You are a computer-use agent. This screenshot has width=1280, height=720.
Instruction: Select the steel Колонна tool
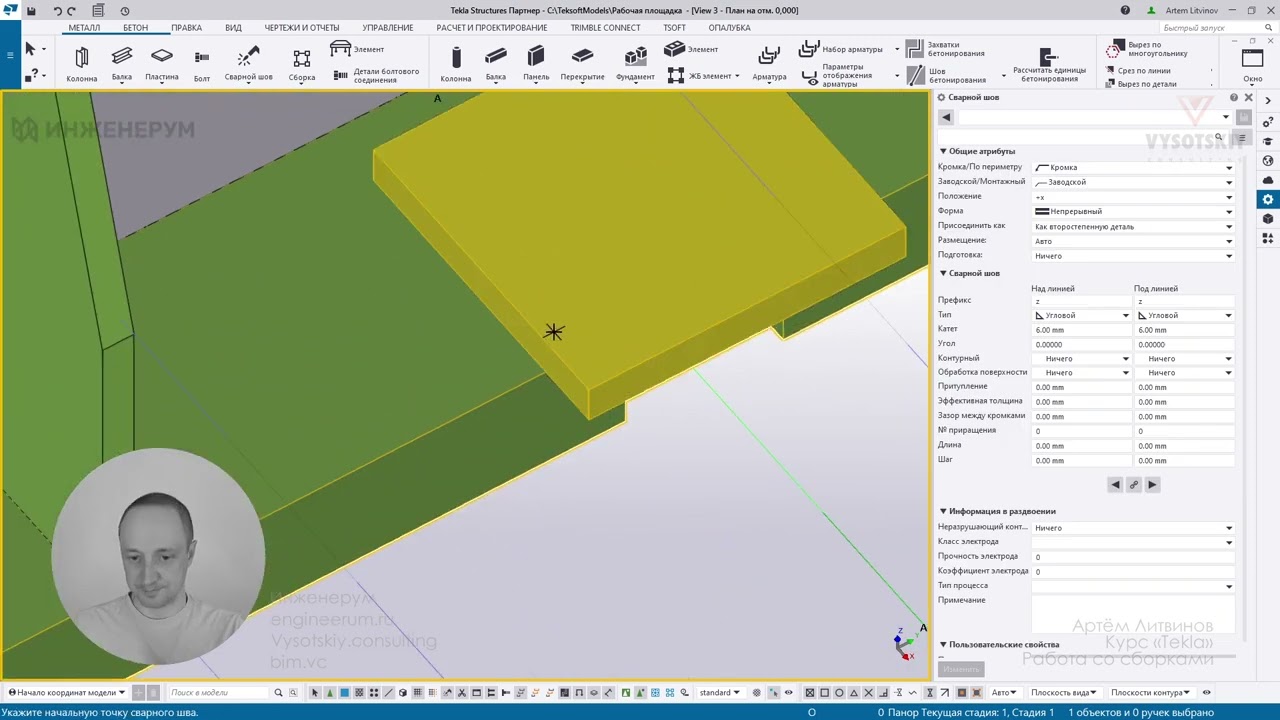[x=82, y=64]
